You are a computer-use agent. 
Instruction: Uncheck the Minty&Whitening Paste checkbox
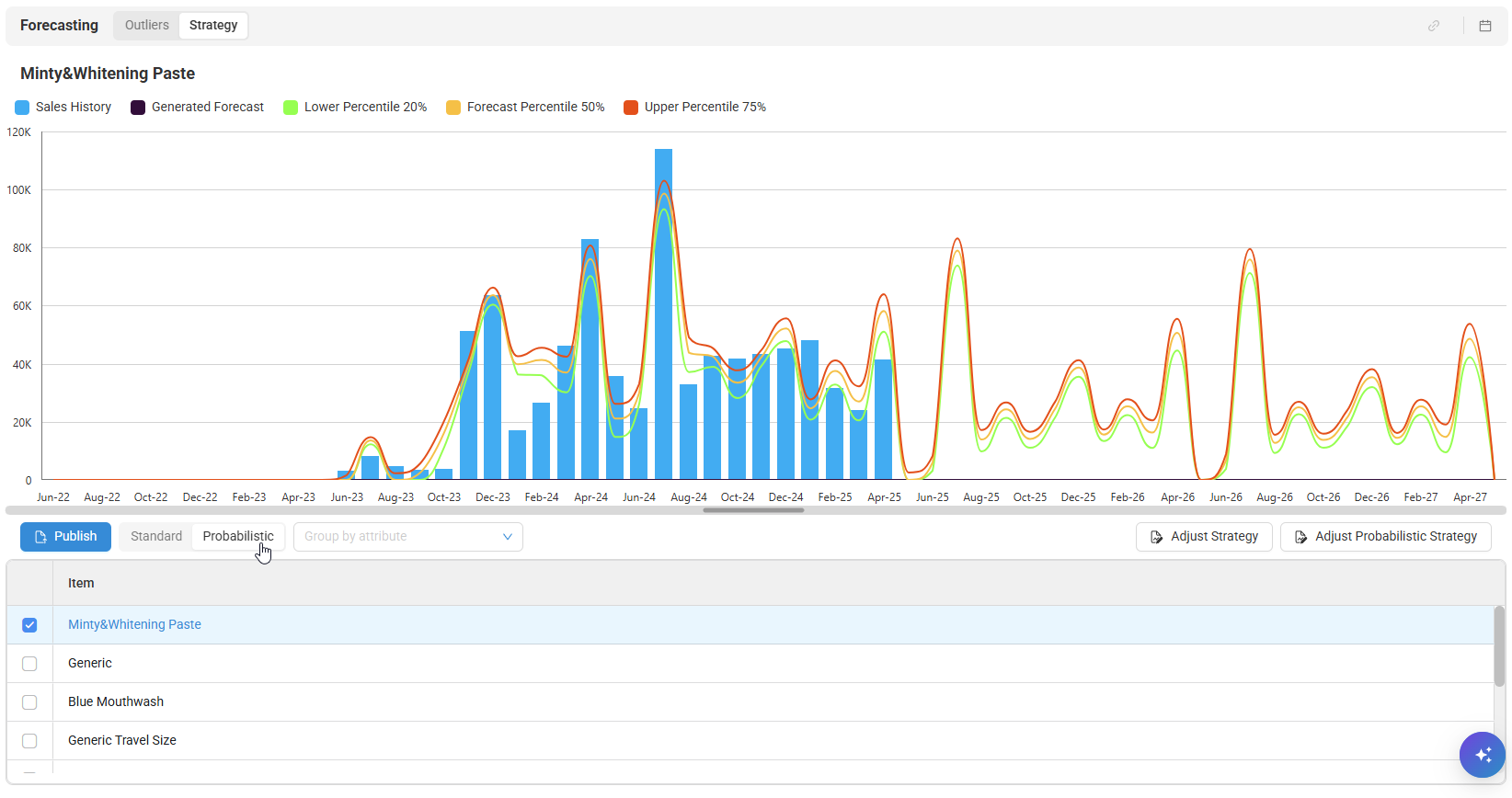(29, 625)
